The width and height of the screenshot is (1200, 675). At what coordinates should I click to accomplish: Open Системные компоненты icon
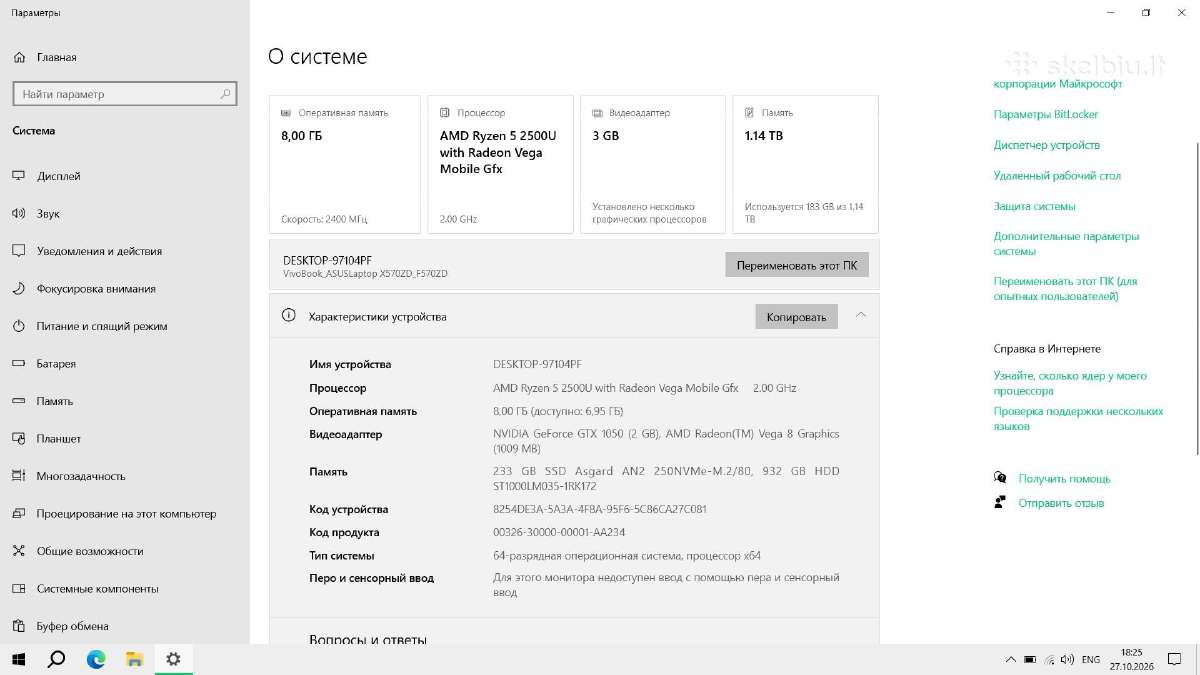(18, 589)
